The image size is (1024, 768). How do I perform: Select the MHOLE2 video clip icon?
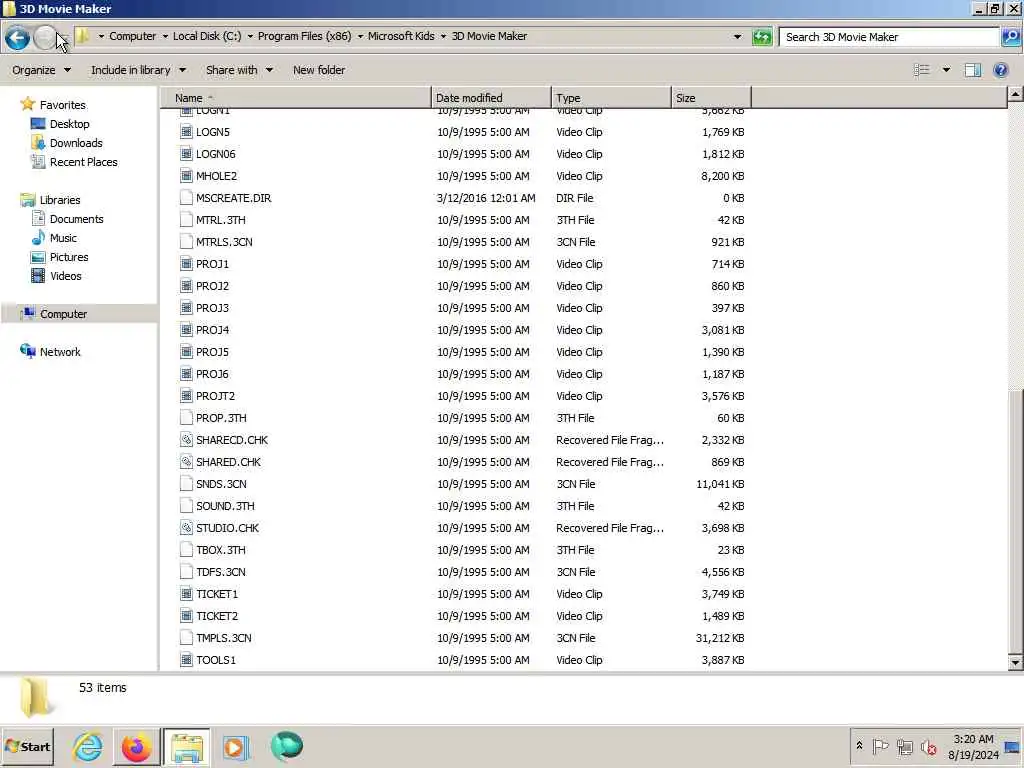tap(186, 176)
